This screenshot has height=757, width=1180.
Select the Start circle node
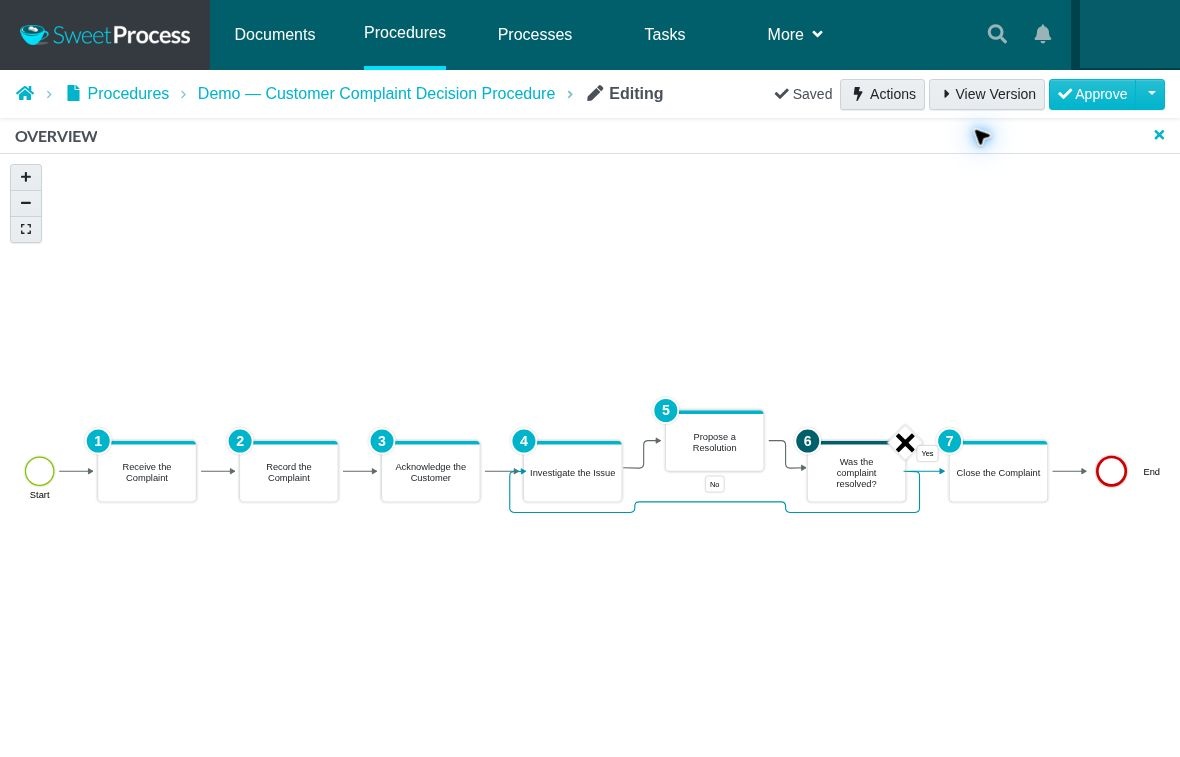coord(40,472)
